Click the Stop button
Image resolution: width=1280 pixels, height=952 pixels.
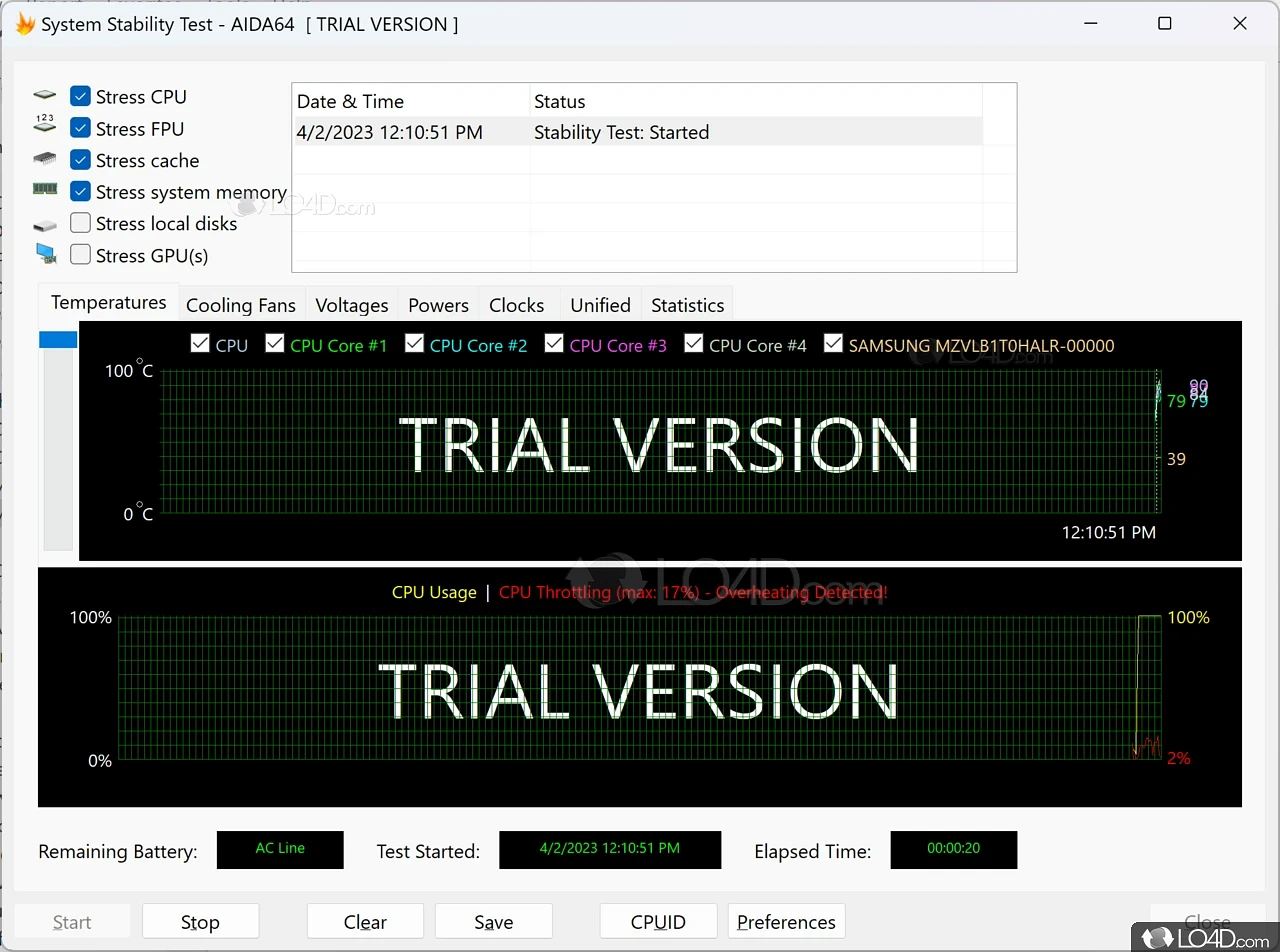[200, 922]
